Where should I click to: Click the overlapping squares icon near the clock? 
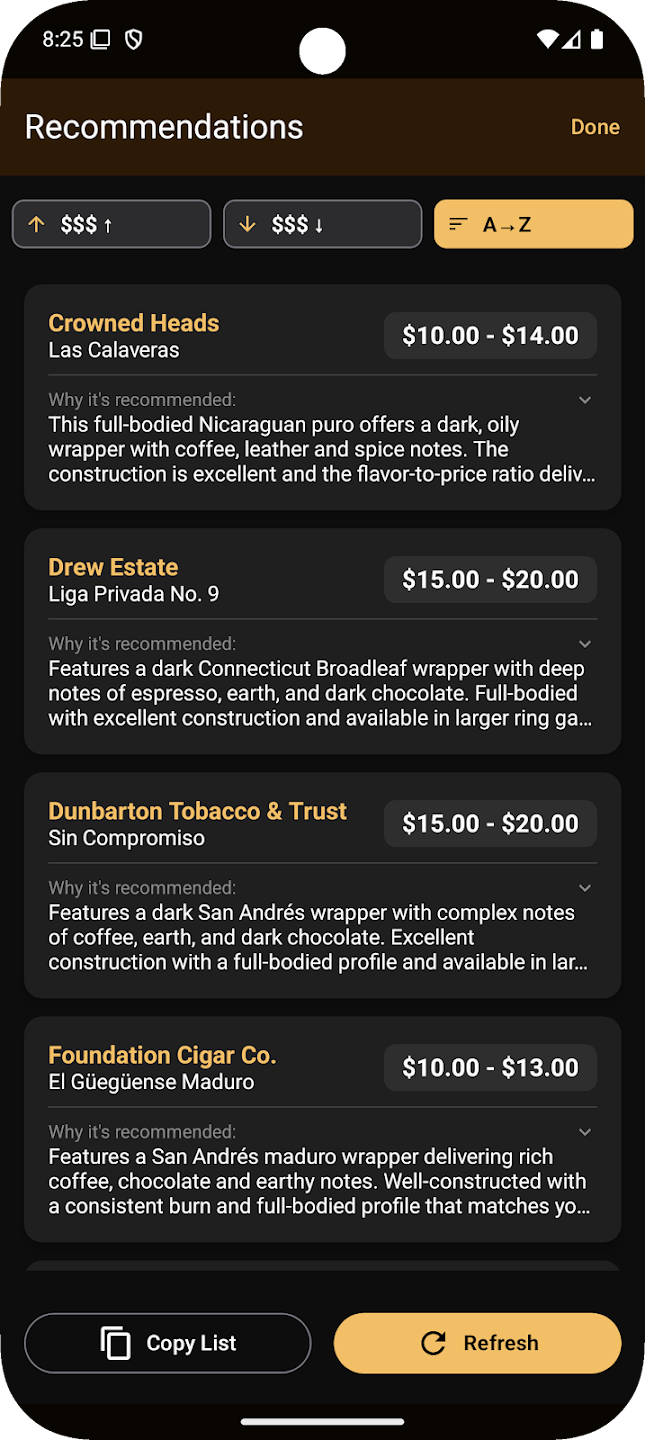coord(100,39)
